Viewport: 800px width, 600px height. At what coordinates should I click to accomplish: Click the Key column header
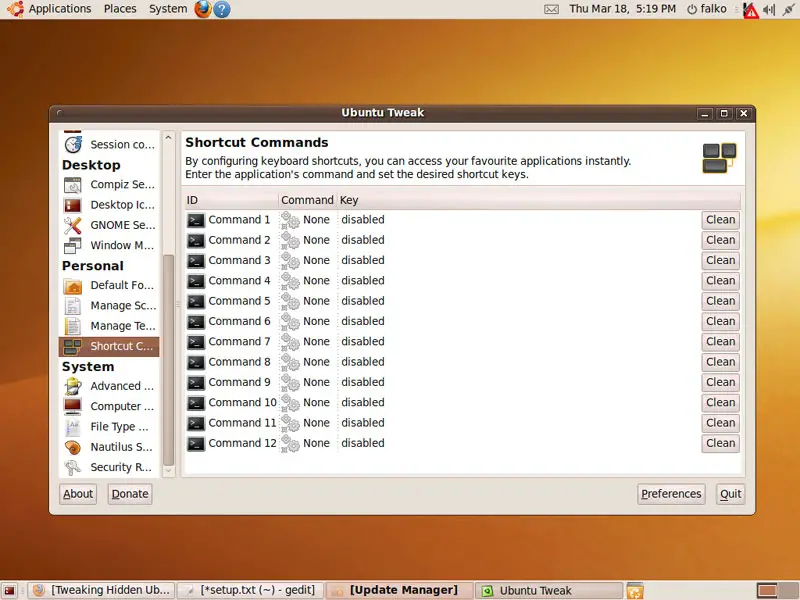[539, 200]
